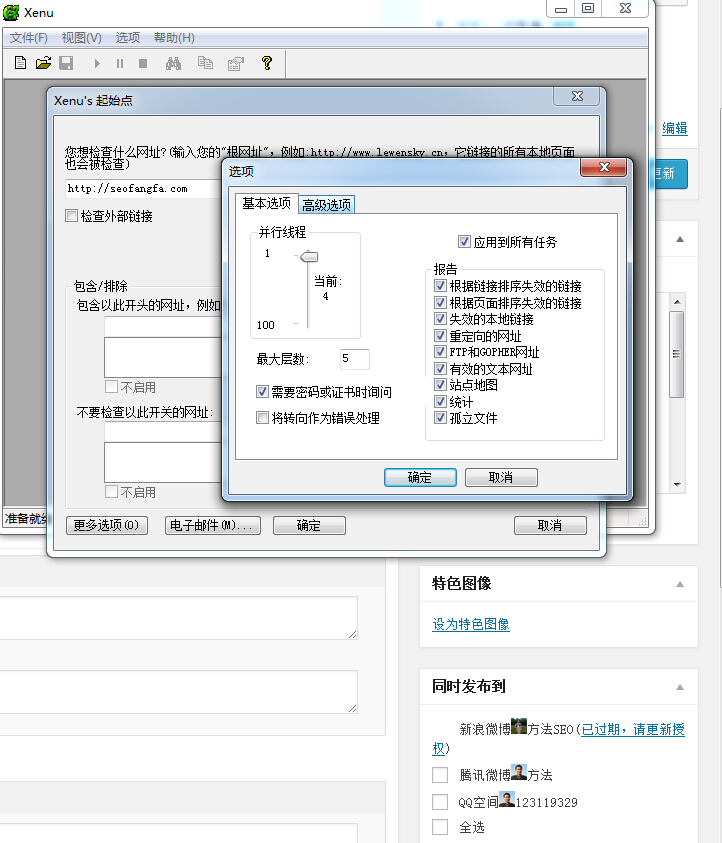Toggle 统计 report checkbox
This screenshot has width=722, height=843.
tap(440, 402)
